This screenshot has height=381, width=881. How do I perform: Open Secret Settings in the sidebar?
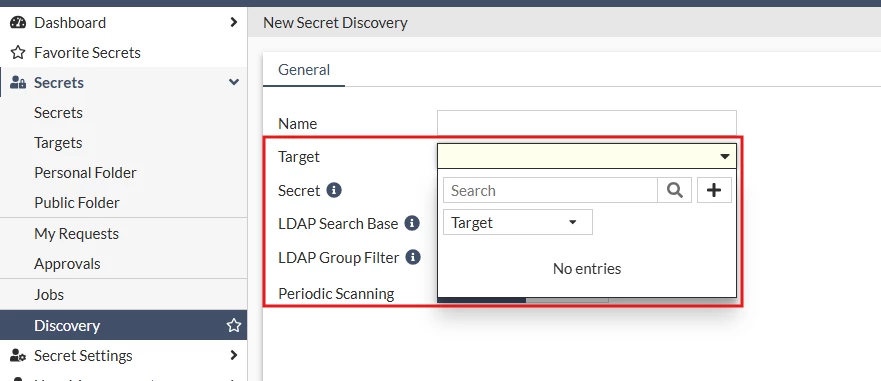pos(124,356)
